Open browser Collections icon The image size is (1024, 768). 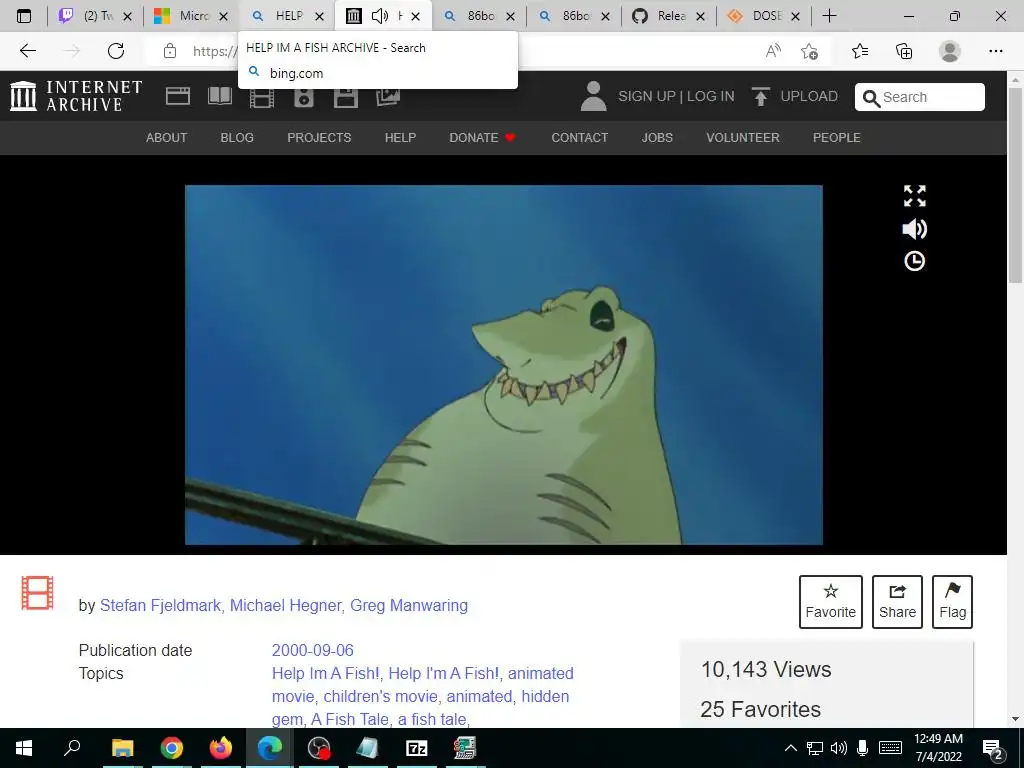click(904, 50)
